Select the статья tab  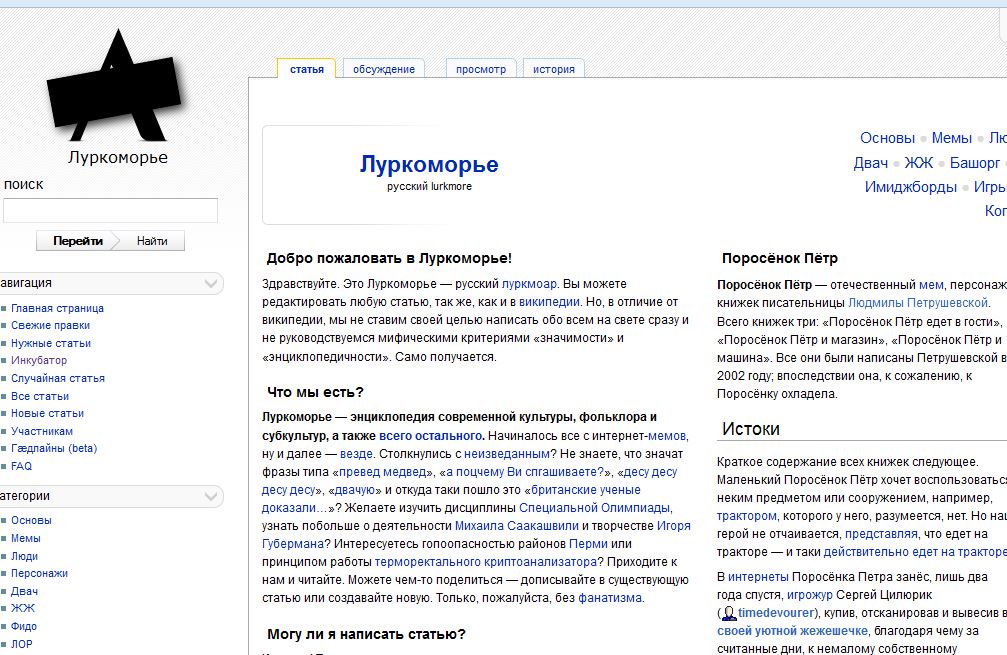[307, 69]
